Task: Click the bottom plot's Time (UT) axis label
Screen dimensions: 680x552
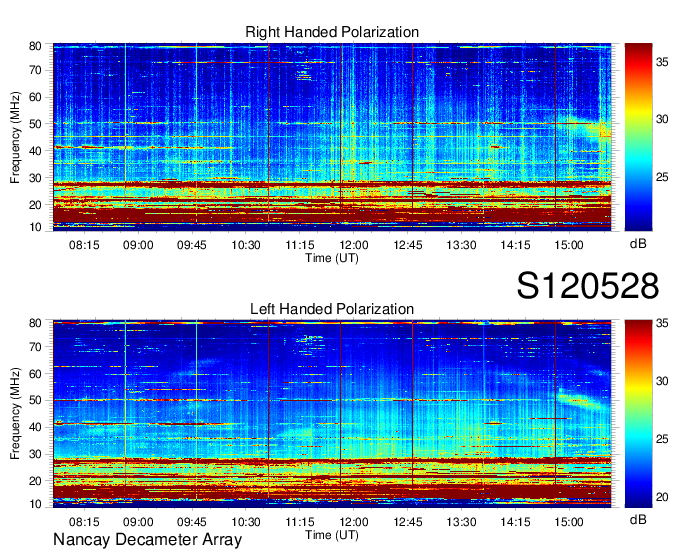Action: (332, 535)
